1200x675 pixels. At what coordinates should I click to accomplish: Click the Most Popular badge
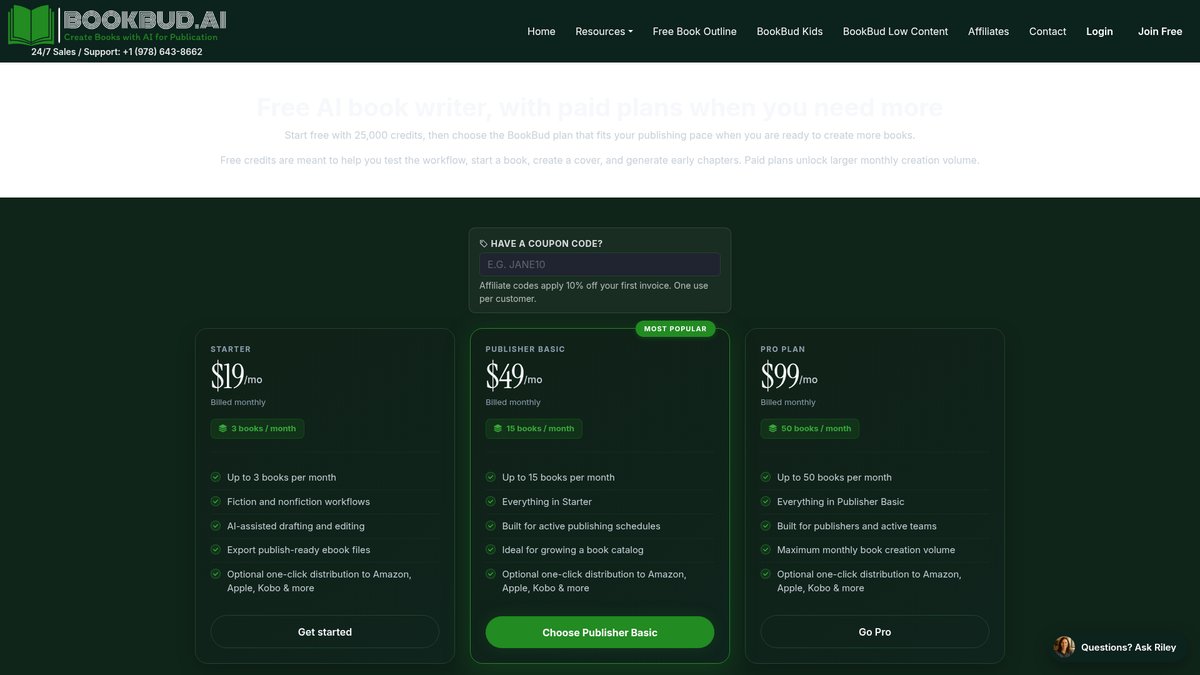pyautogui.click(x=675, y=329)
